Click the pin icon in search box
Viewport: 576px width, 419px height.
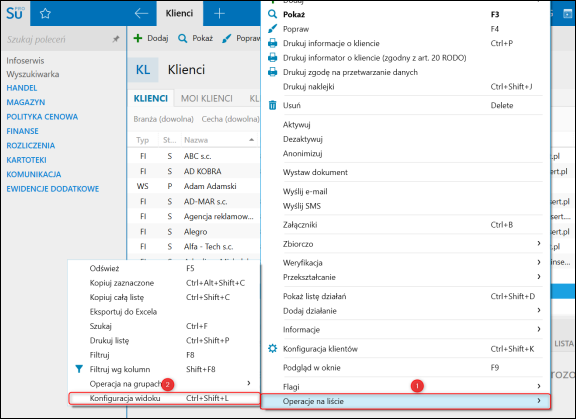point(116,39)
